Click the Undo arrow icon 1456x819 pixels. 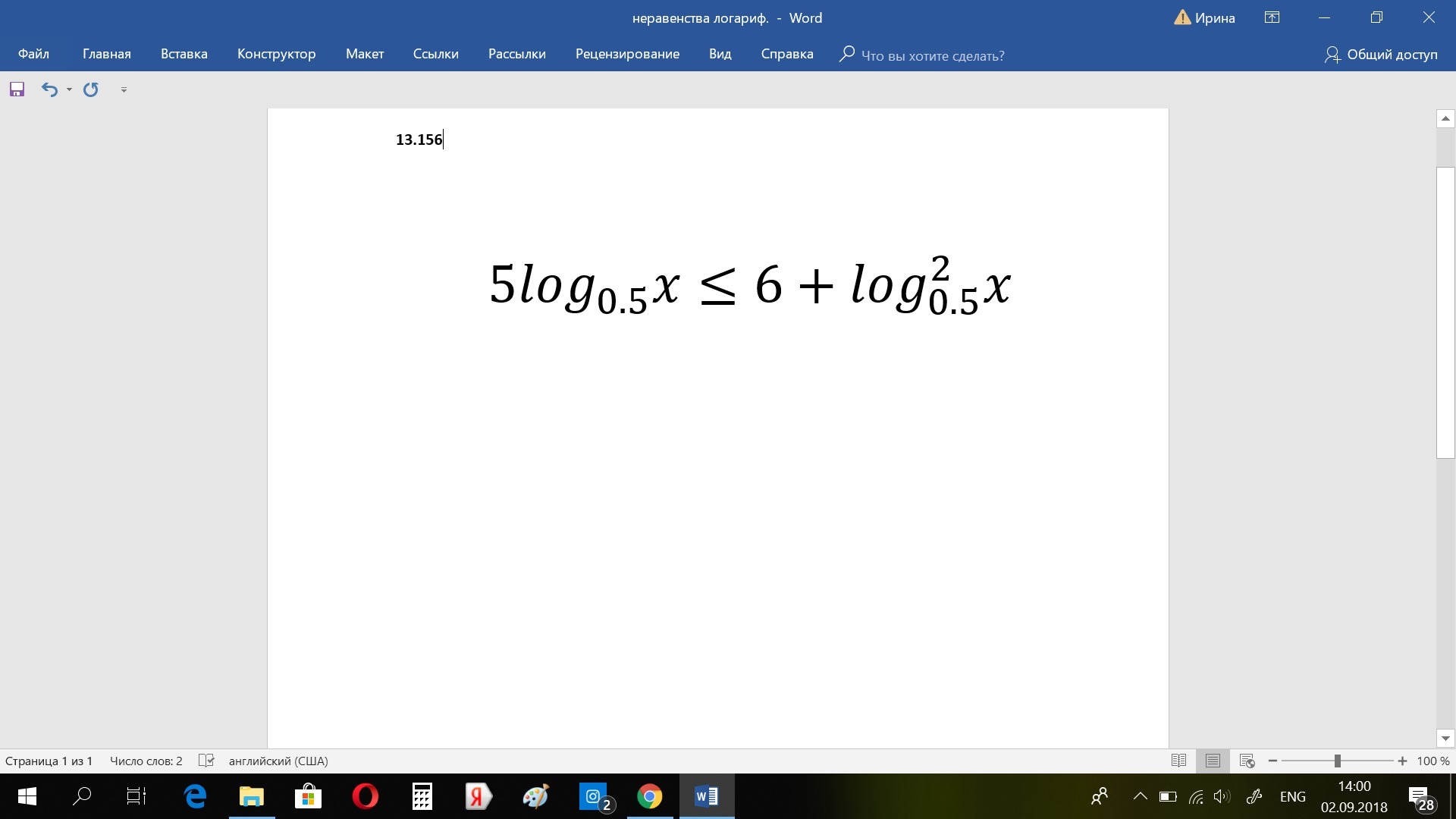[49, 89]
